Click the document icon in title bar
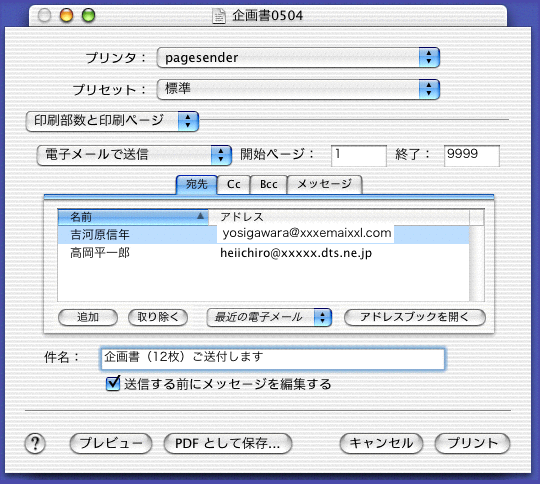Screen dimensions: 540x484 (x=218, y=16)
